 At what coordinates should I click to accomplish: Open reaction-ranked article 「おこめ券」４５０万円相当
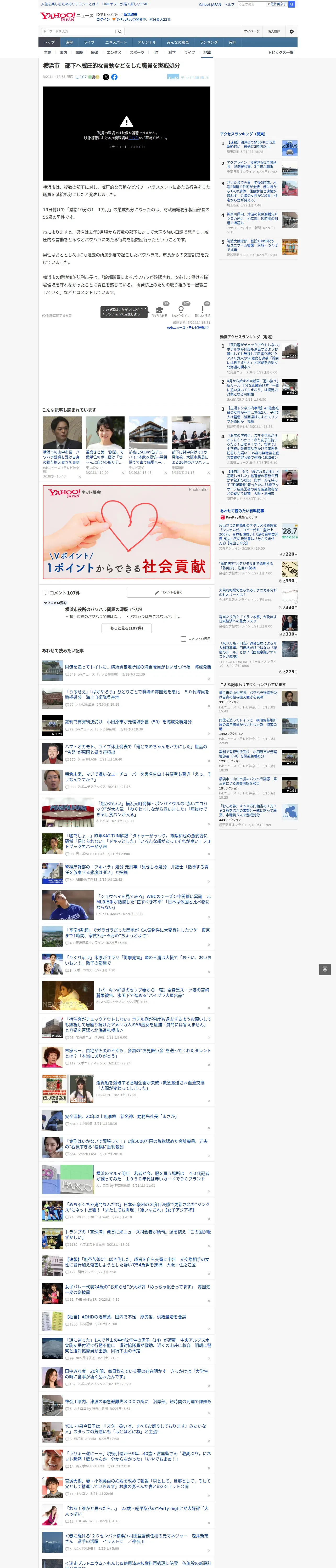pos(248,810)
